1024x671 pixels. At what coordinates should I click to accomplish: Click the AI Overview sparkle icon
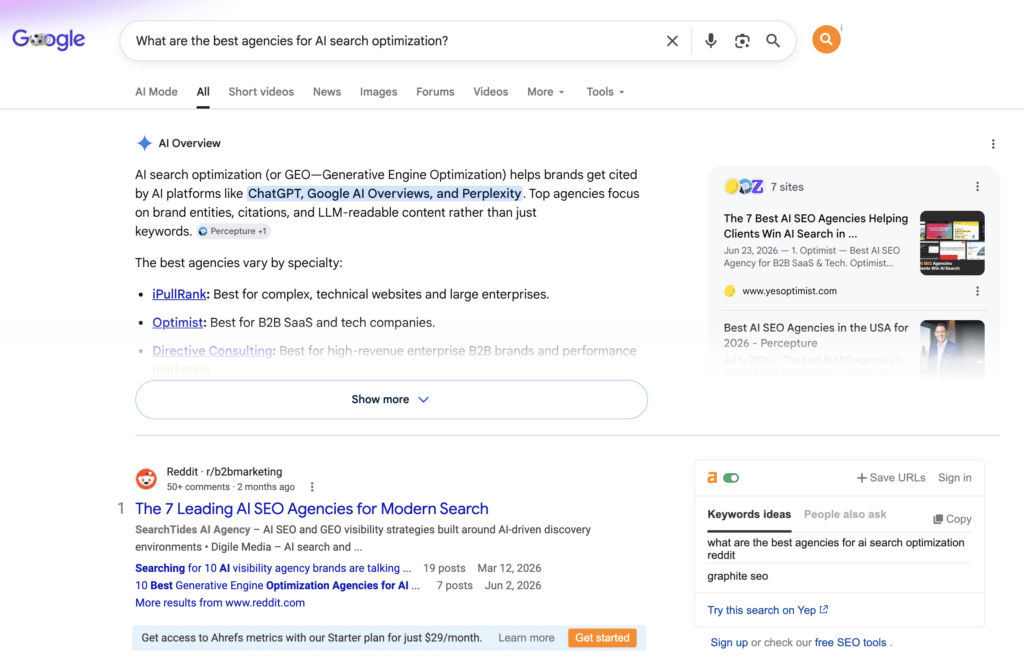click(x=144, y=143)
